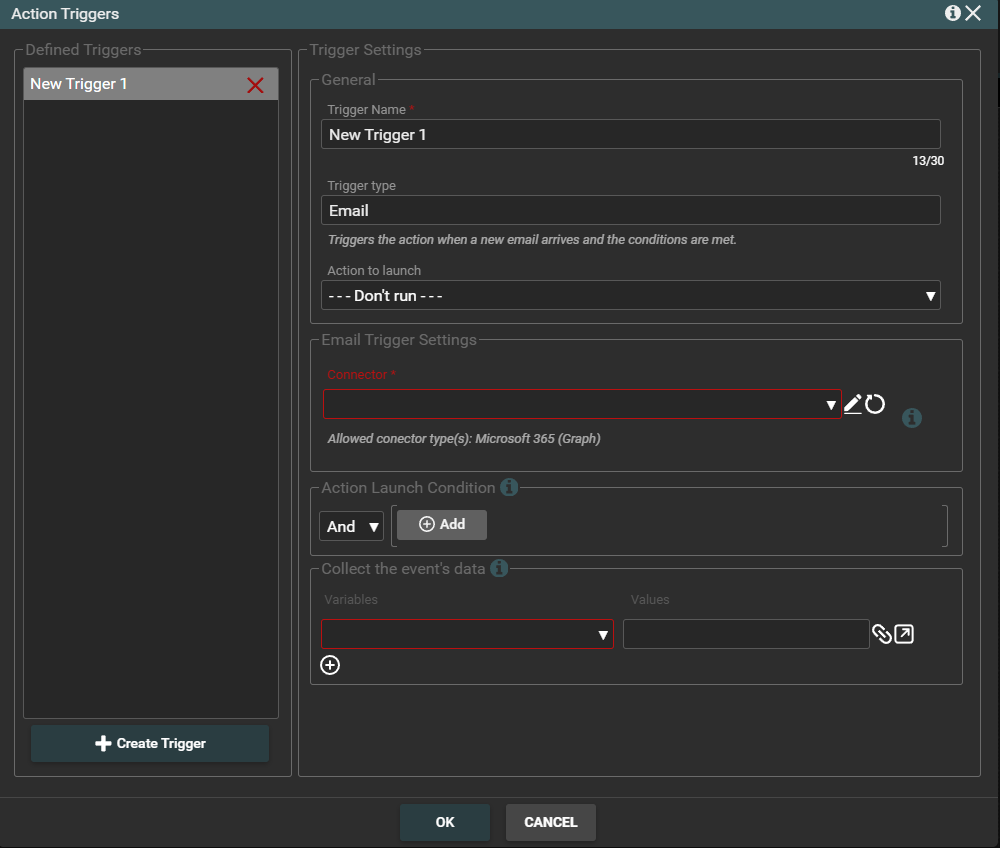This screenshot has height=848, width=1000.
Task: Open dialog info icon in title bar
Action: coord(952,13)
